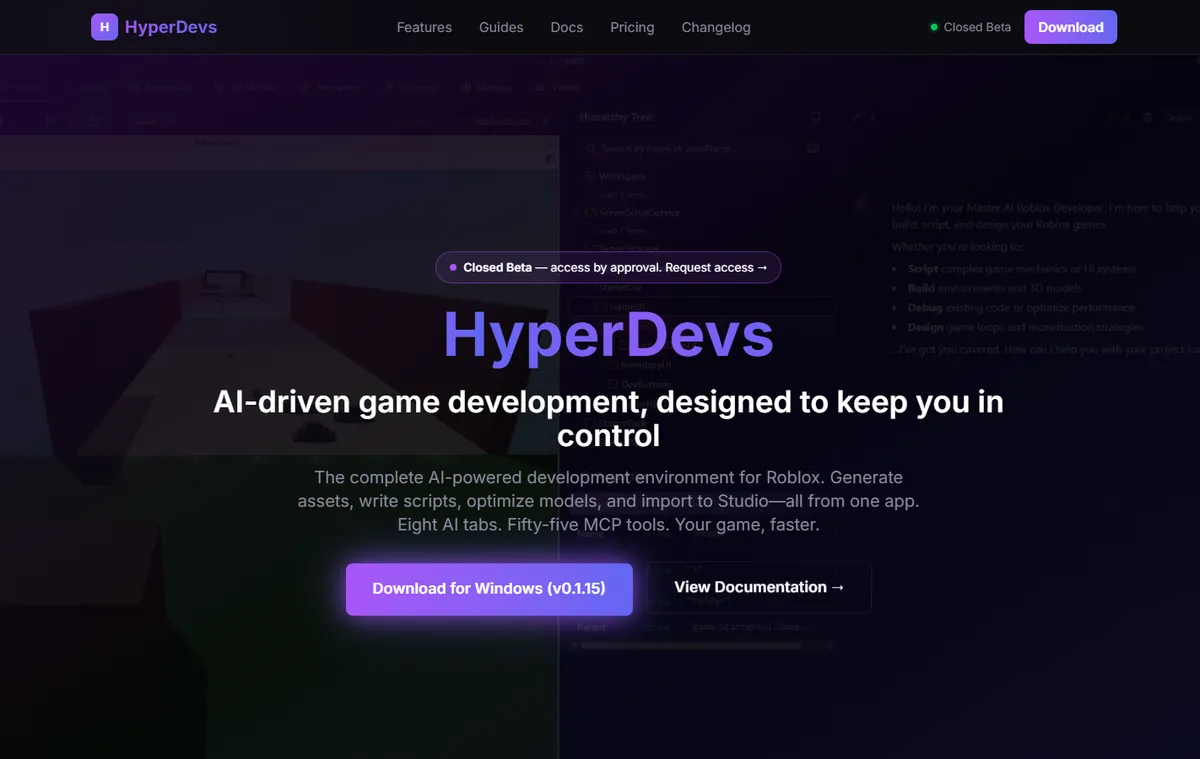Click the green Closed Beta status indicator
1200x759 pixels.
971,27
